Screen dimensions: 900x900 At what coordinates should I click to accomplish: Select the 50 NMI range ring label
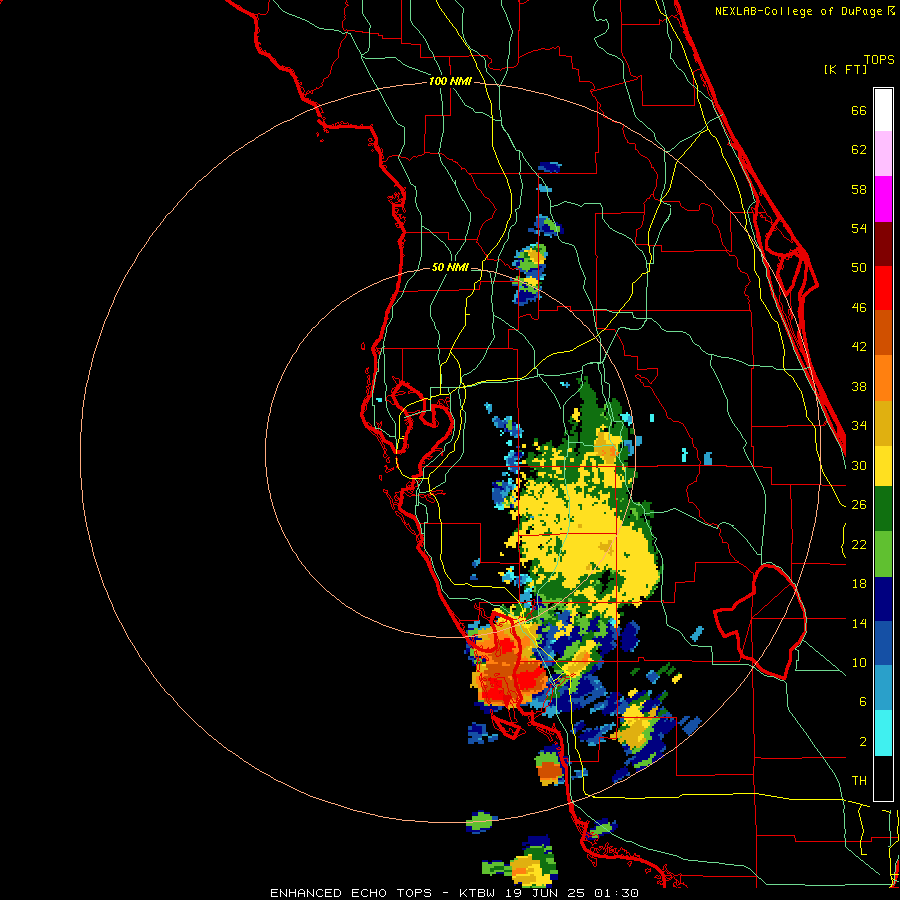[450, 267]
